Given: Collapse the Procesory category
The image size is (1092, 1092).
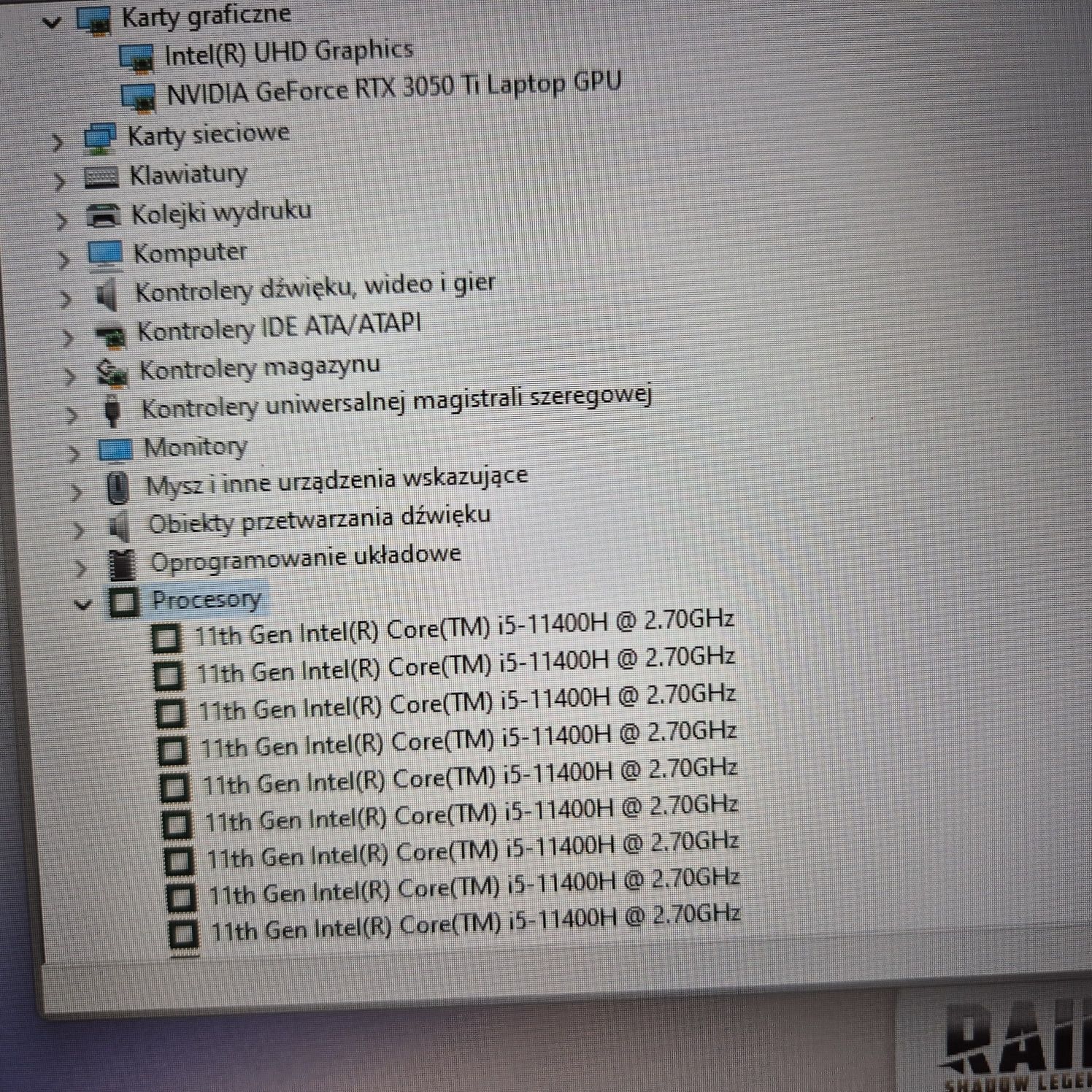Looking at the screenshot, I should [x=83, y=604].
